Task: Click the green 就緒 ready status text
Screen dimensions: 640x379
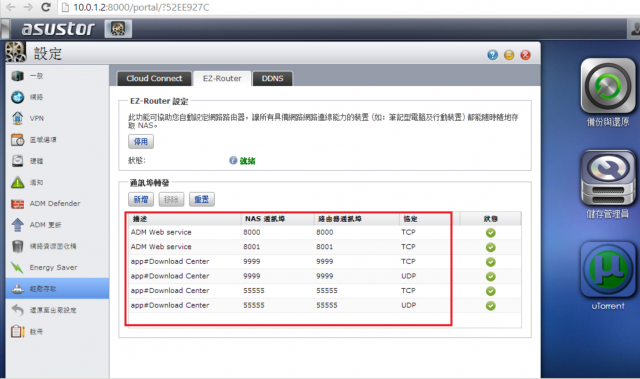Action: click(x=247, y=161)
